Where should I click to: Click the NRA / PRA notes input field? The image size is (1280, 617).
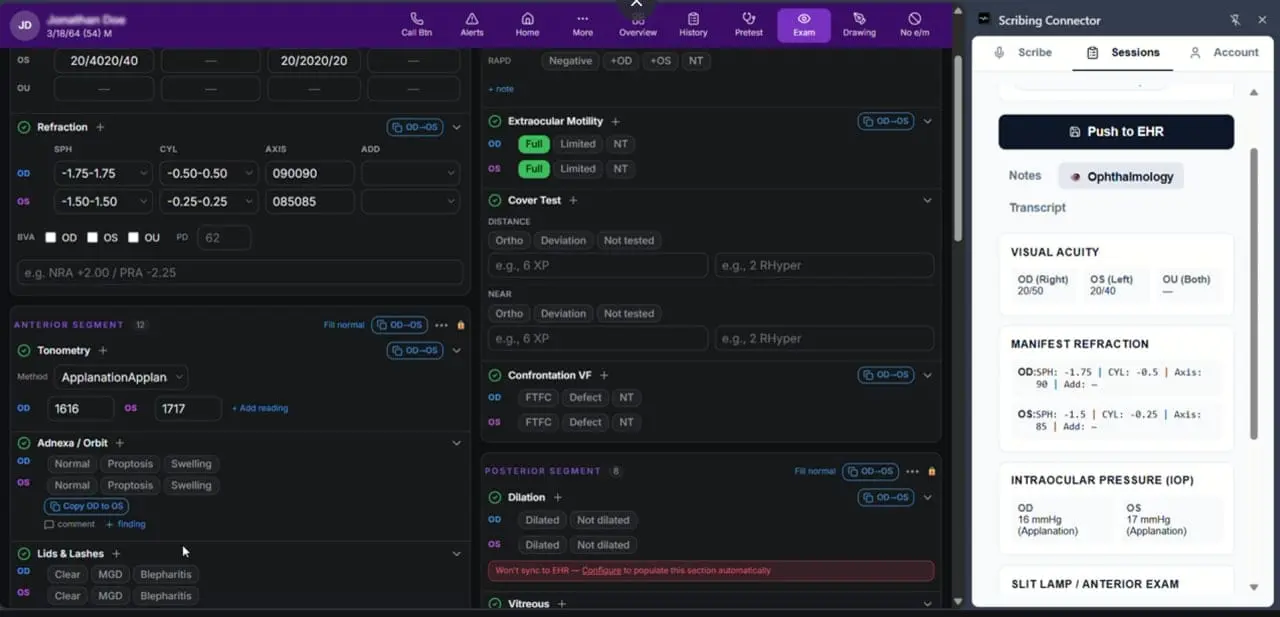tap(240, 272)
